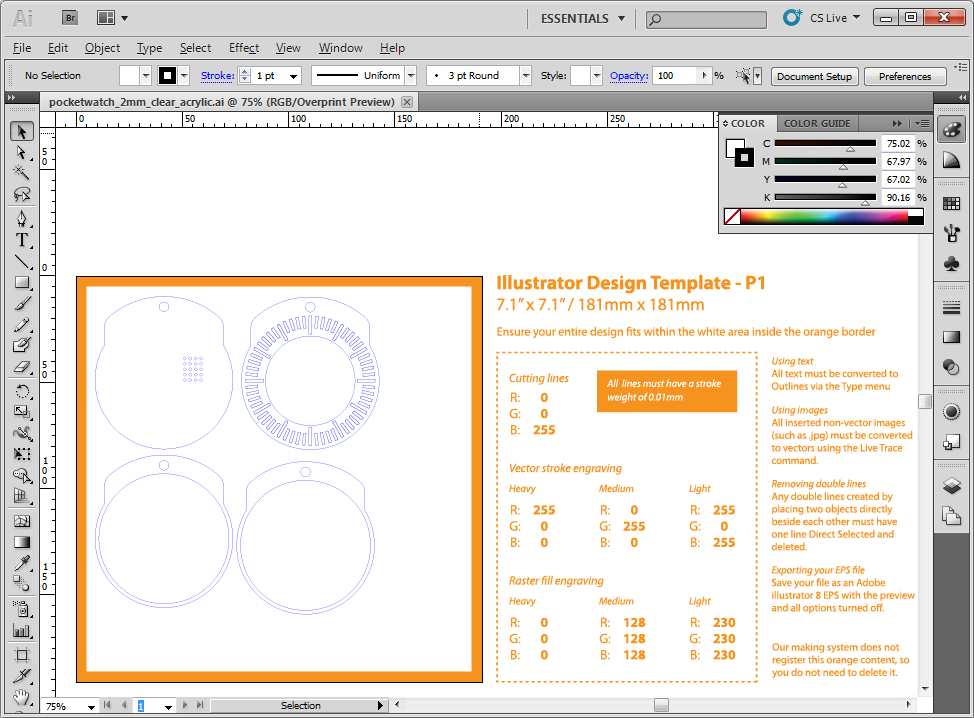Choose the Warp tool
This screenshot has width=974, height=718.
[x=22, y=433]
